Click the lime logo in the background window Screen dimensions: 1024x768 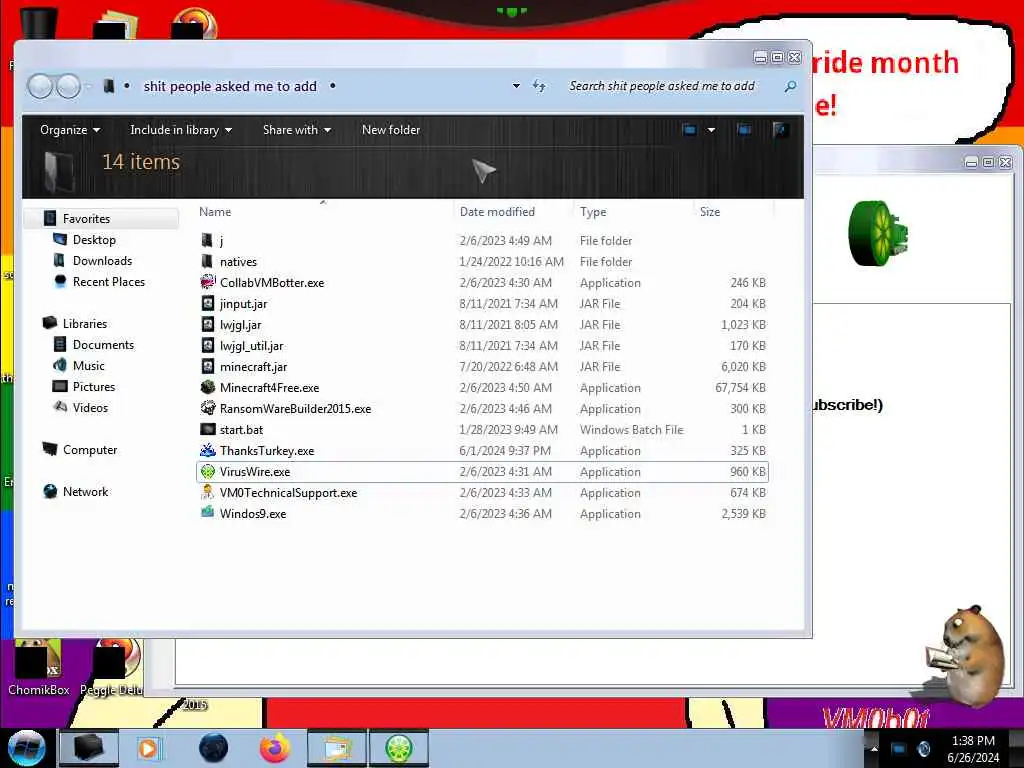pyautogui.click(x=878, y=233)
